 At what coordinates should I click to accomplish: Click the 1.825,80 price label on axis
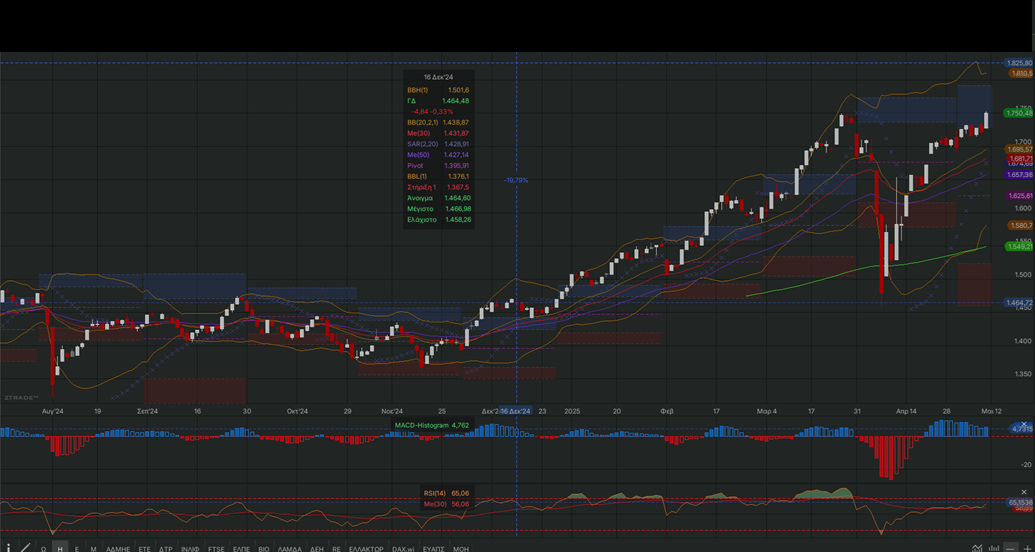[1019, 63]
